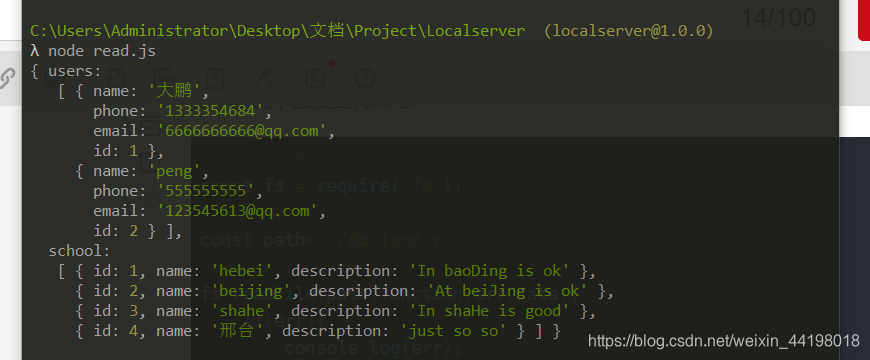Click the description 'At beiJing is ok'

coord(507,291)
